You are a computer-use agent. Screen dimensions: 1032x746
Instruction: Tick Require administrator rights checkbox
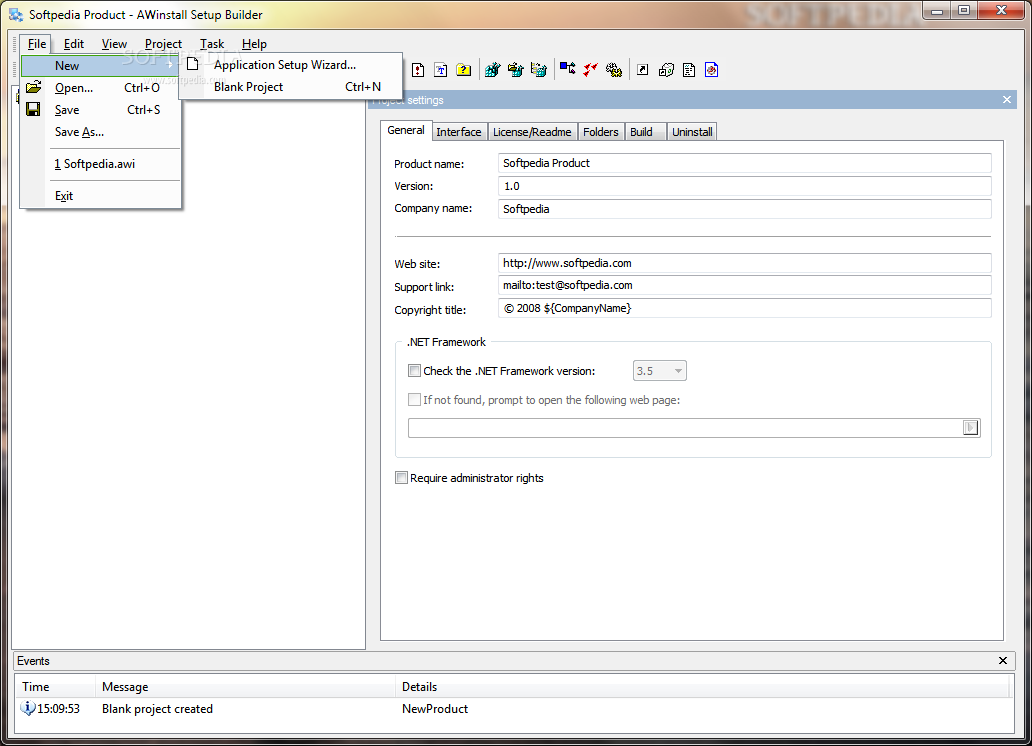tap(401, 477)
